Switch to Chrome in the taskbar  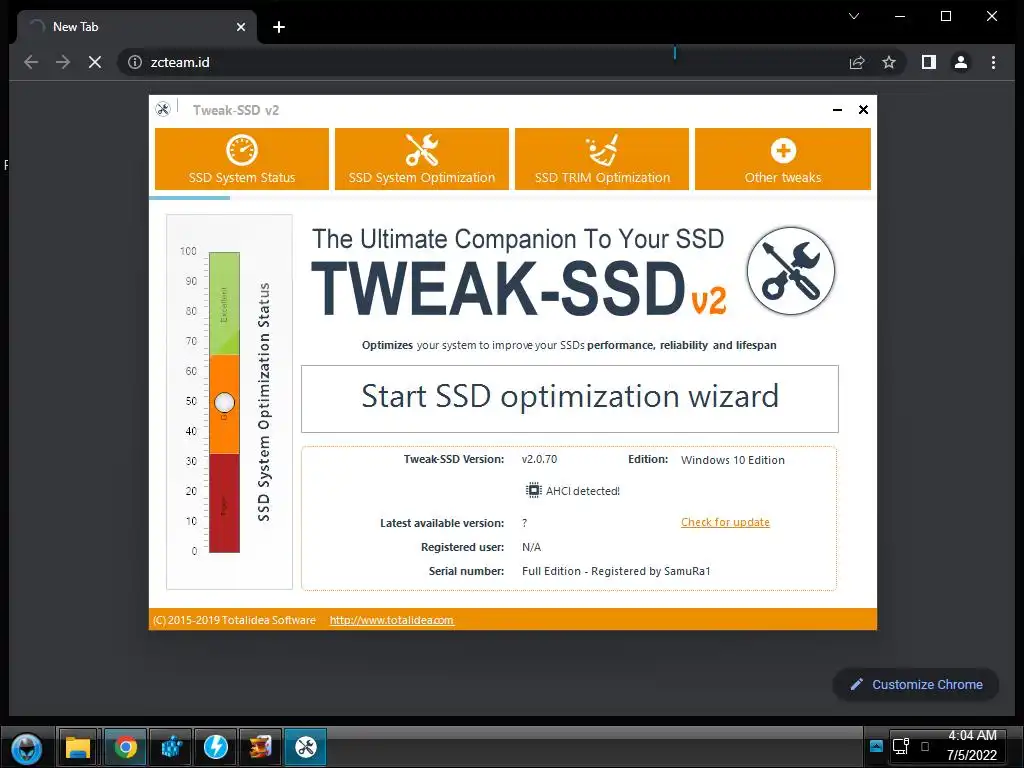click(x=125, y=747)
